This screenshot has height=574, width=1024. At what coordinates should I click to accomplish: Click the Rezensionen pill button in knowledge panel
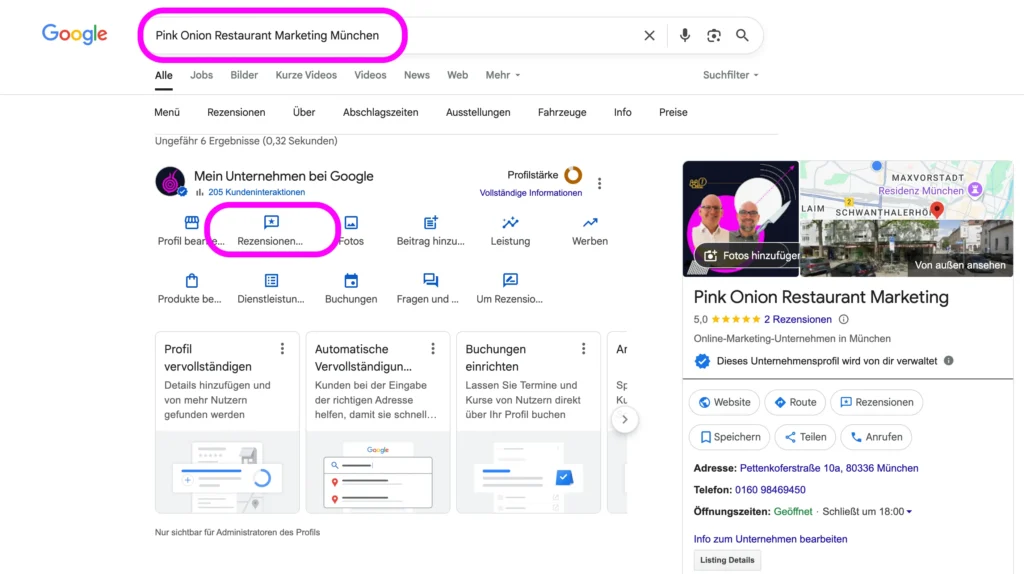click(x=876, y=402)
